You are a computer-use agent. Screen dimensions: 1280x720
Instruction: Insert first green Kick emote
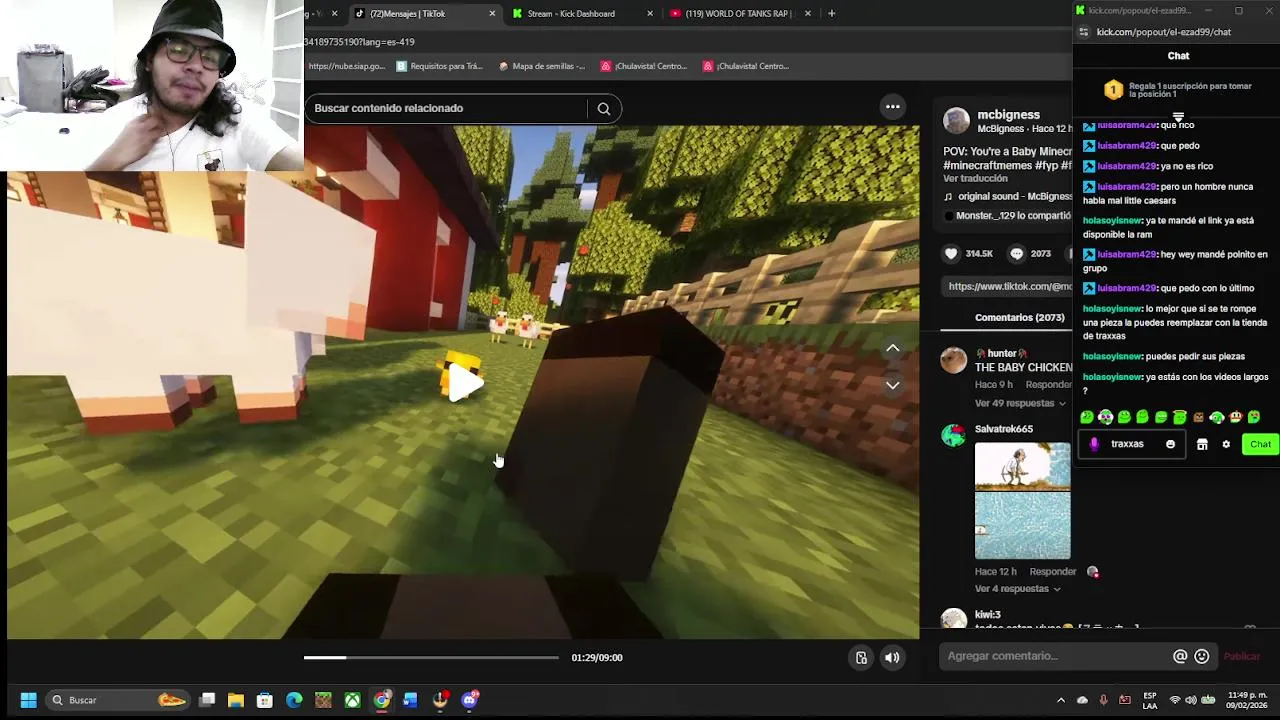(x=1087, y=417)
